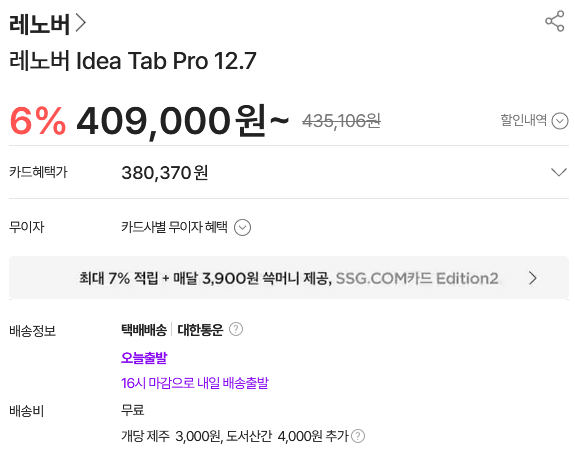575x455 pixels.
Task: Click the arrow on the SSG.COM카드 banner
Action: point(533,278)
